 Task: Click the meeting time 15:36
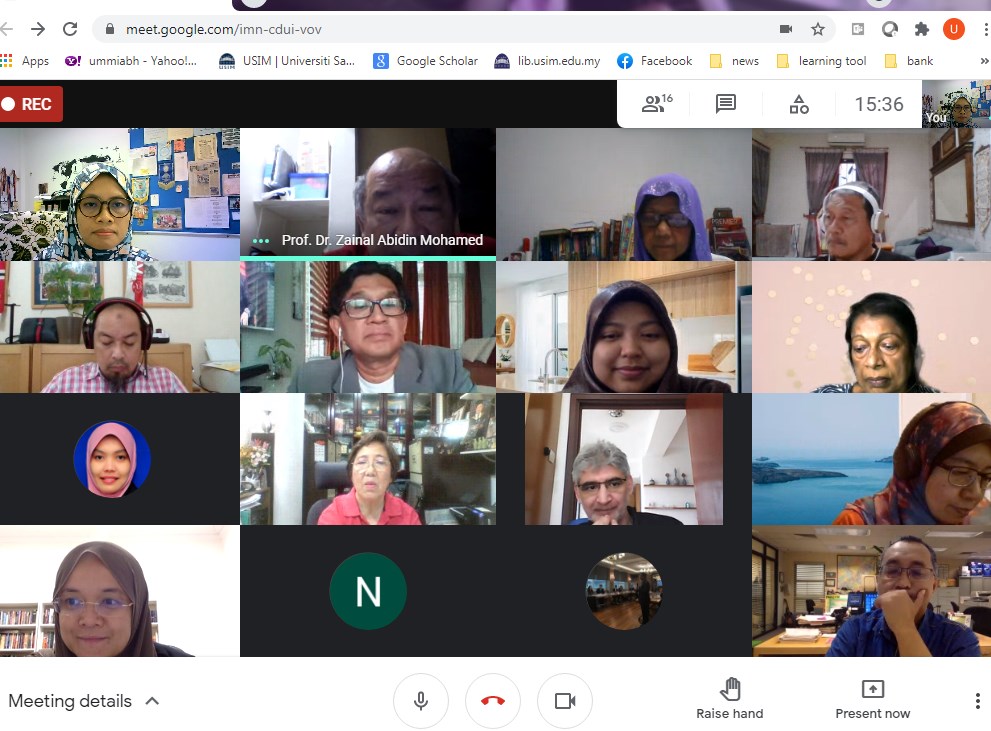tap(879, 104)
